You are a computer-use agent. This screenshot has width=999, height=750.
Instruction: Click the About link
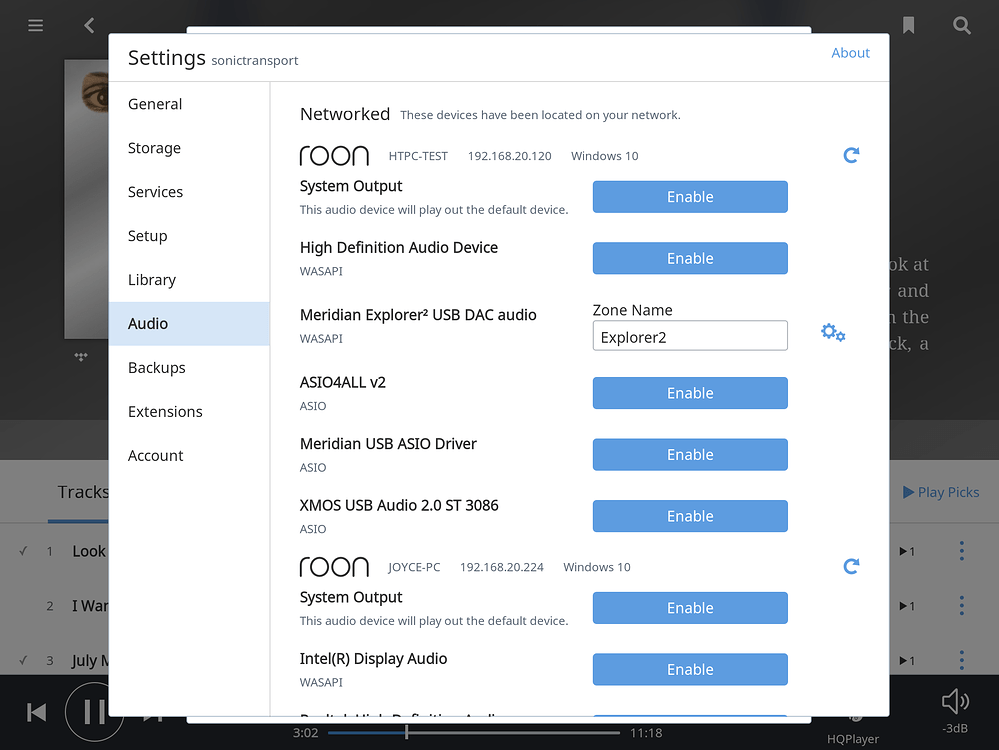coord(850,52)
